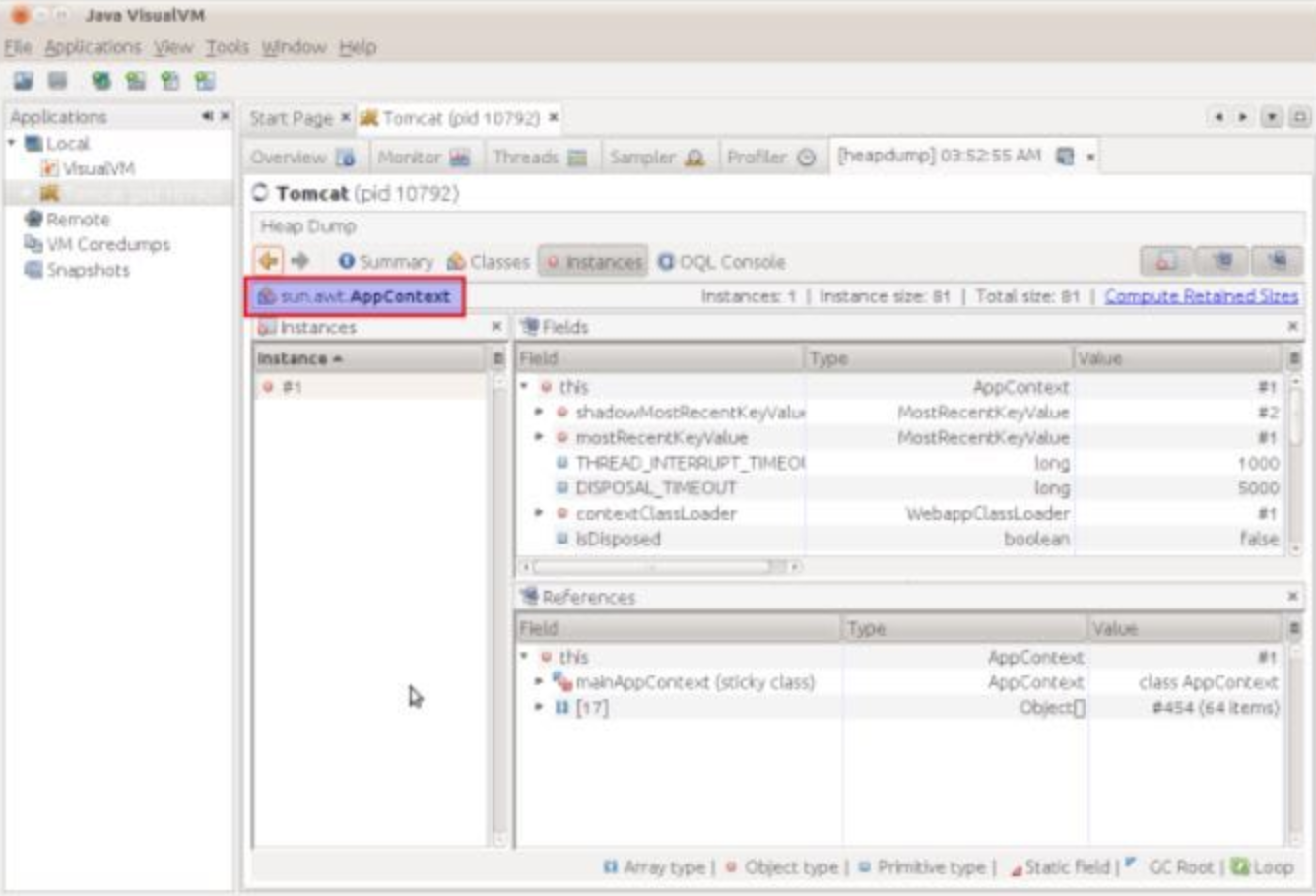Expand the shadowMostRecentKeyValue field
Screen dimensions: 1316x896
click(x=539, y=412)
